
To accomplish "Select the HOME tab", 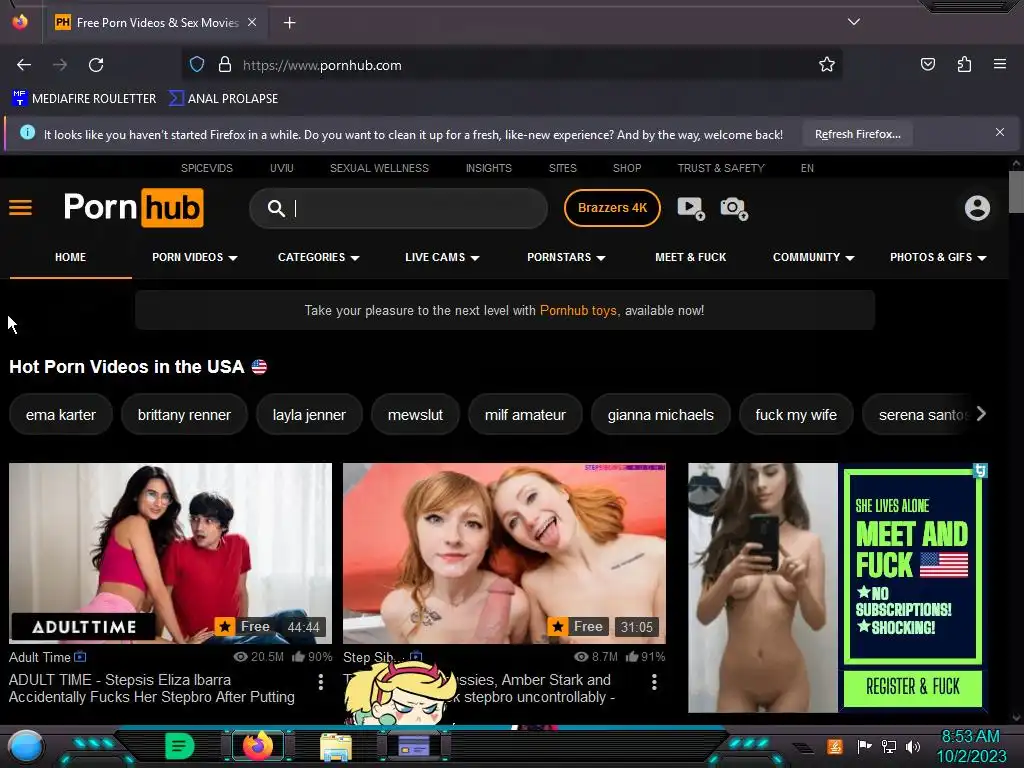I will [71, 257].
